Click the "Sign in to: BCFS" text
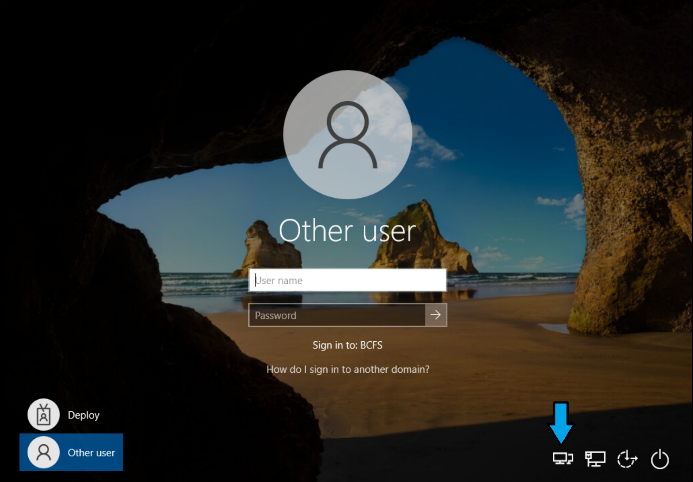The width and height of the screenshot is (693, 482). [347, 345]
